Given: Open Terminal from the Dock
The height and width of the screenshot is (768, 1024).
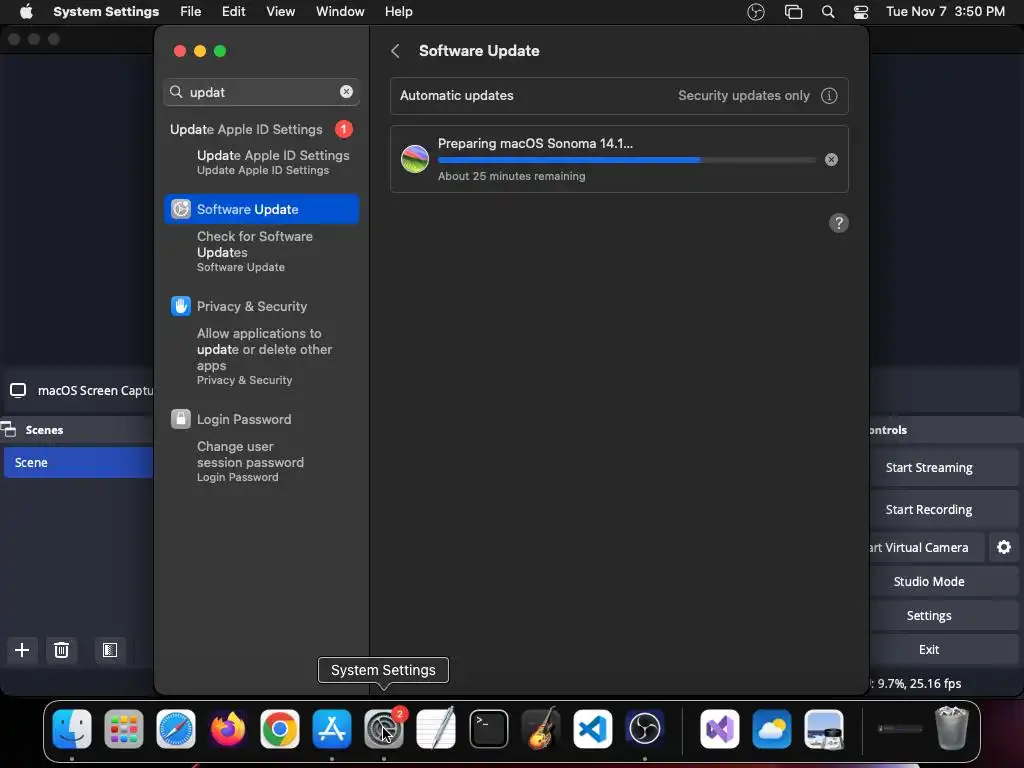Looking at the screenshot, I should [x=488, y=729].
